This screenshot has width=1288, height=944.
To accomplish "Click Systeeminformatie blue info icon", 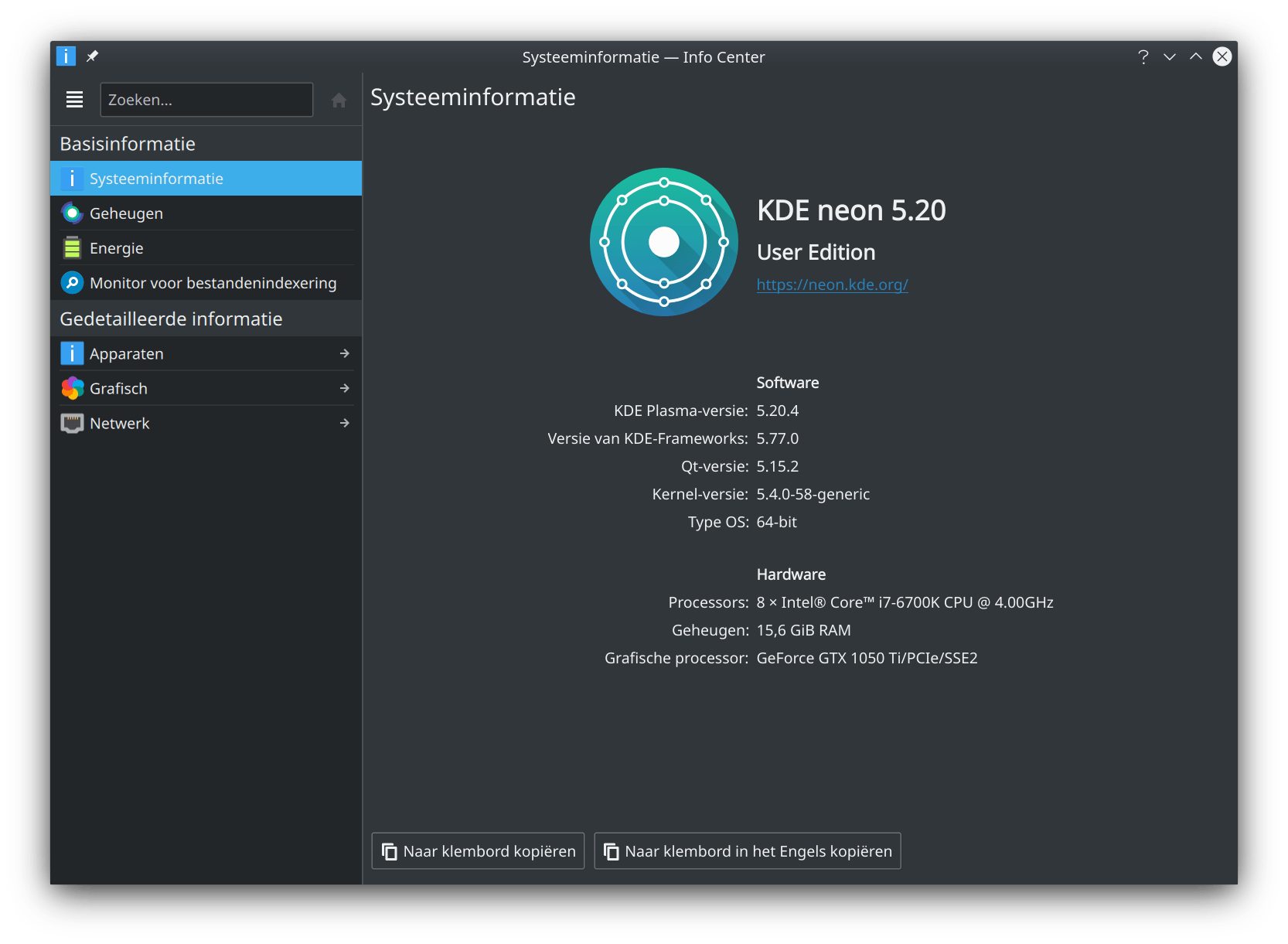I will tap(72, 179).
